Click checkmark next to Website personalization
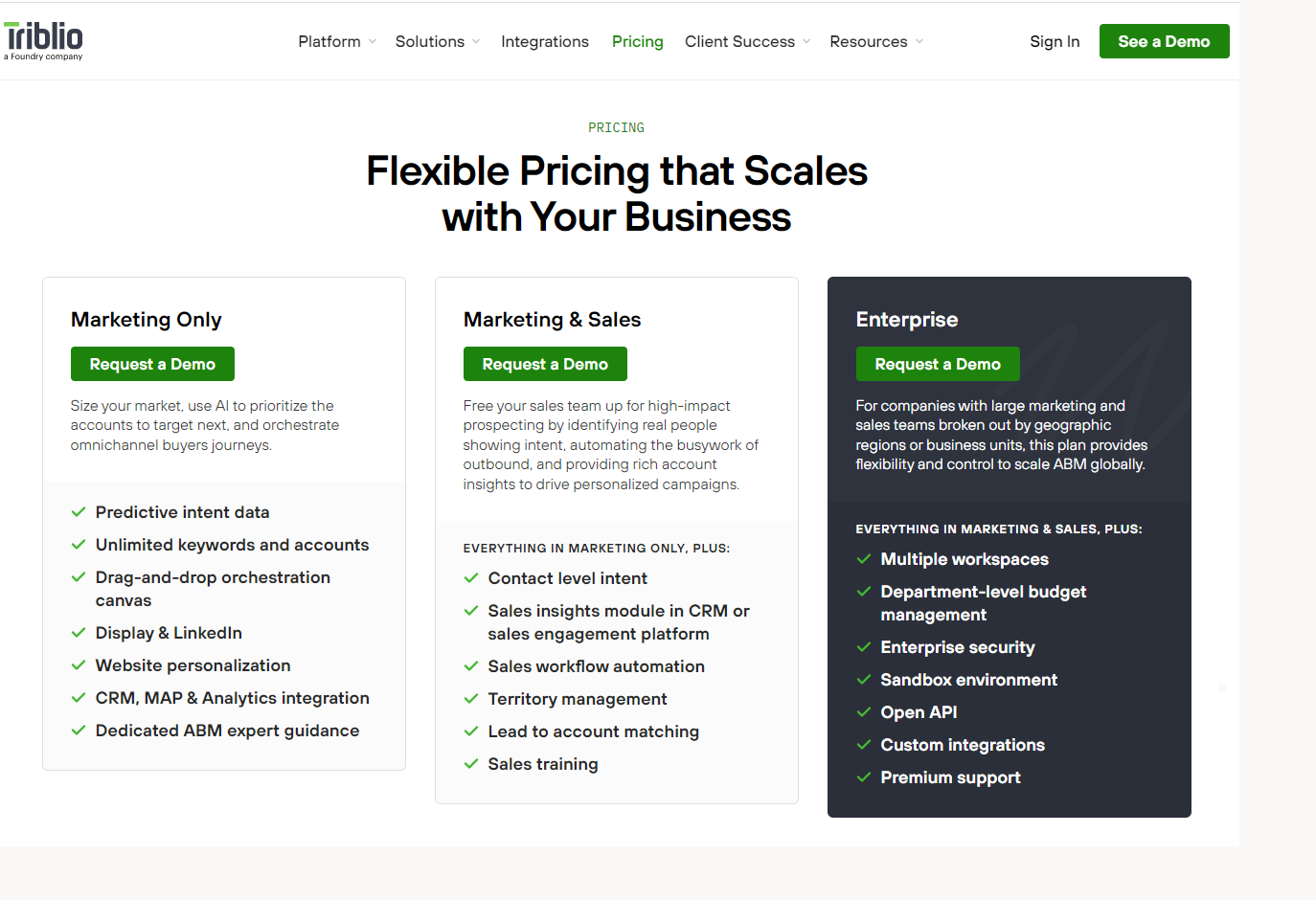The width and height of the screenshot is (1316, 900). 79,665
